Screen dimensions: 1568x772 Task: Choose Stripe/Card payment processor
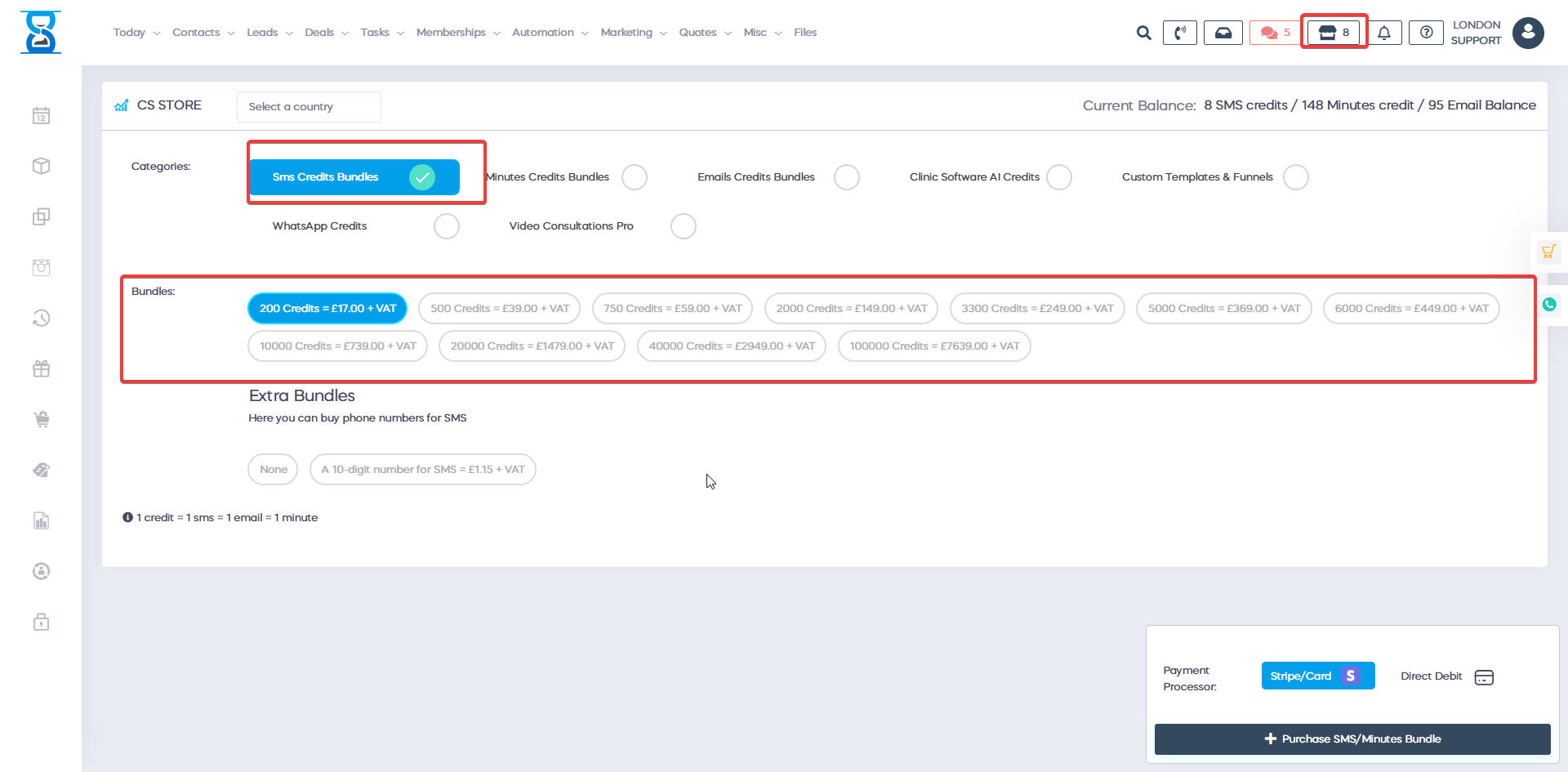pyautogui.click(x=1317, y=676)
